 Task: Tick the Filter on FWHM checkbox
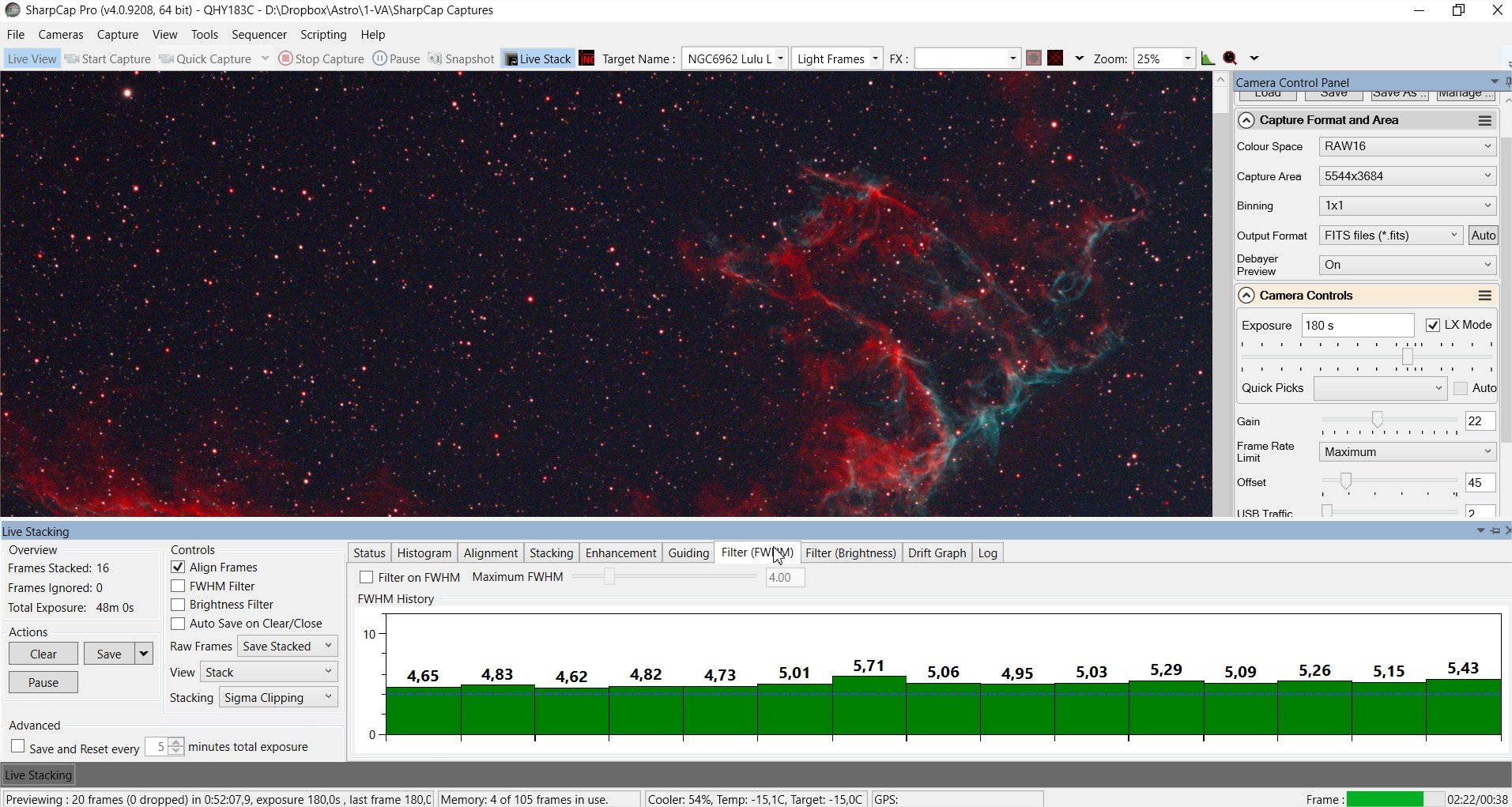coord(366,577)
